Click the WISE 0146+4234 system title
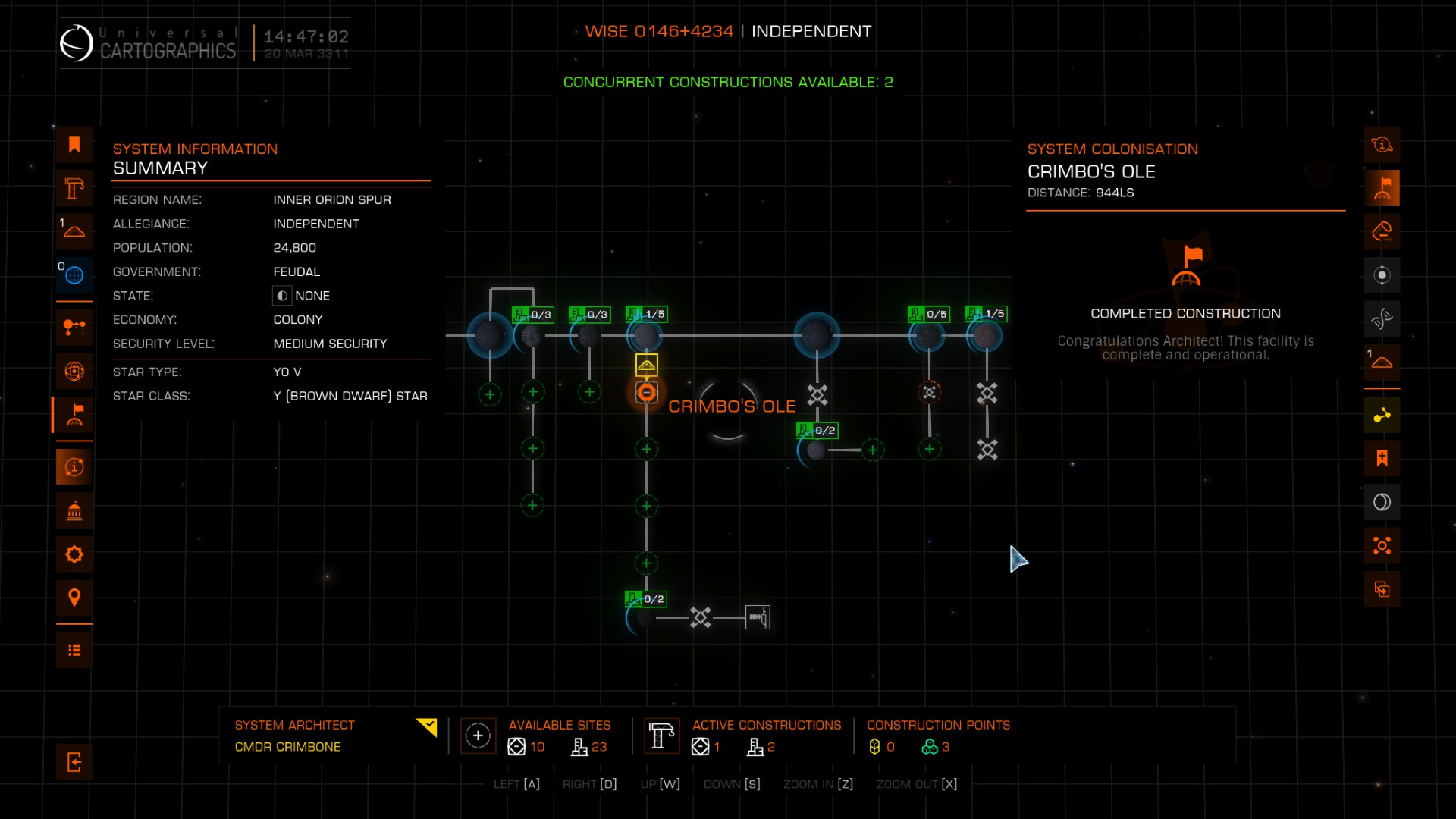Viewport: 1456px width, 819px height. pyautogui.click(x=659, y=31)
